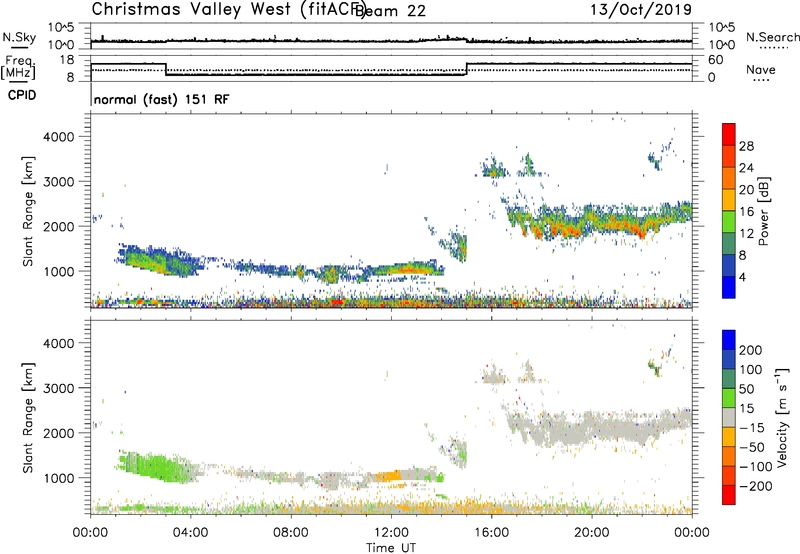Click the '16:00' time axis tick

(491, 533)
